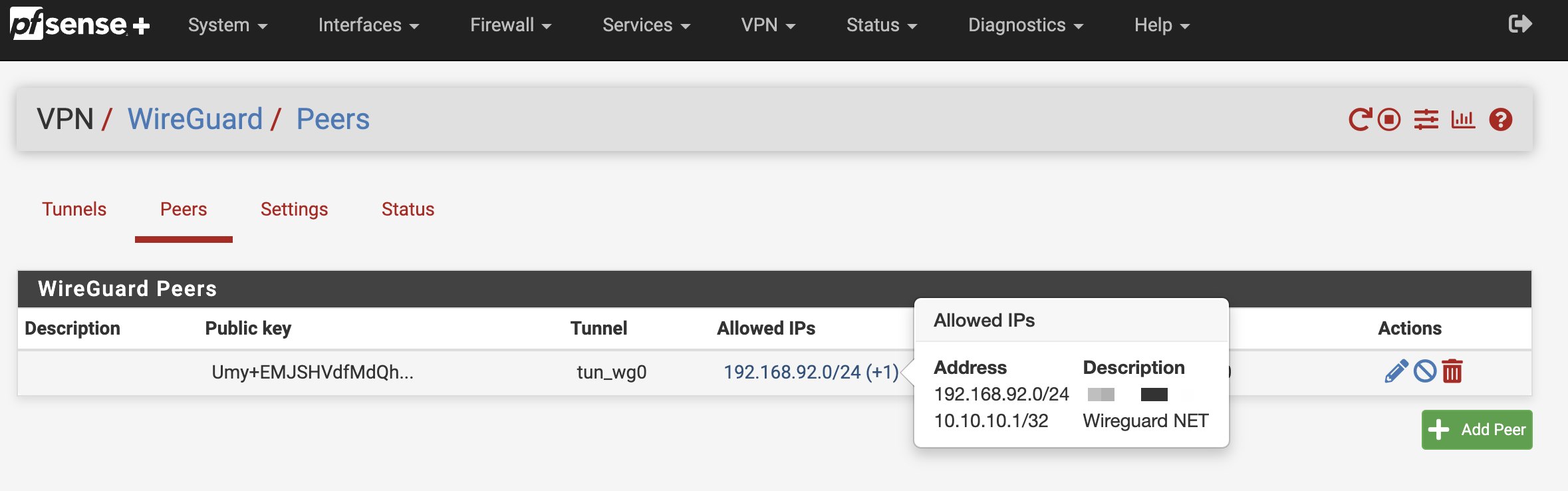The image size is (1568, 491).
Task: Click the restart service icon
Action: (x=1360, y=120)
